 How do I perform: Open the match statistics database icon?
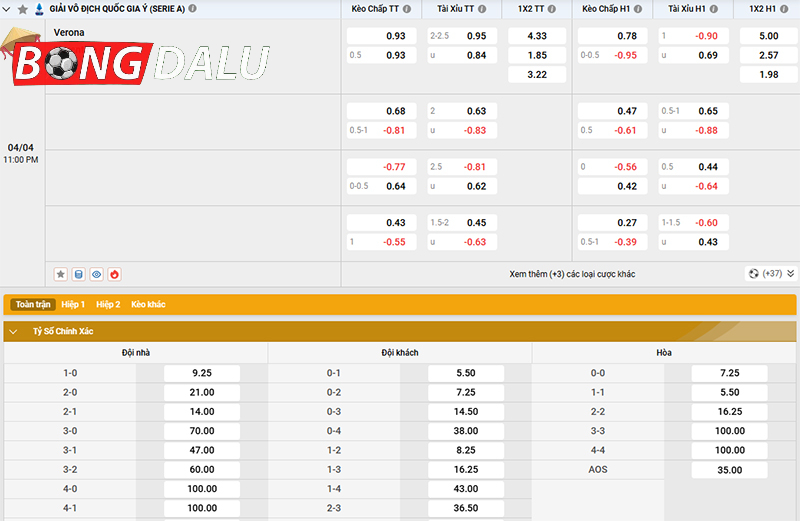click(79, 273)
